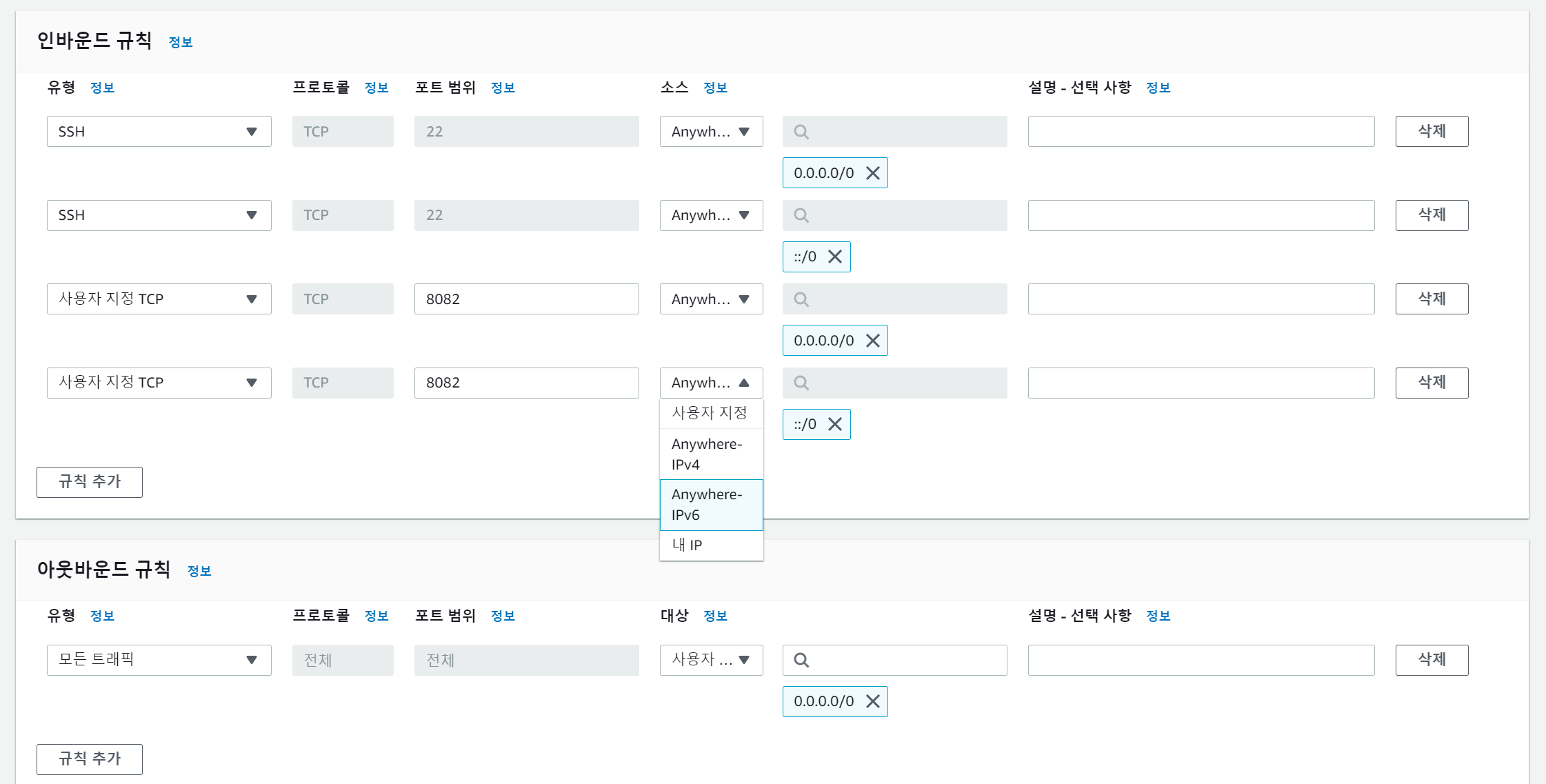Open type dropdown of first SSH rule
Screen dimensions: 1546x784
point(159,132)
